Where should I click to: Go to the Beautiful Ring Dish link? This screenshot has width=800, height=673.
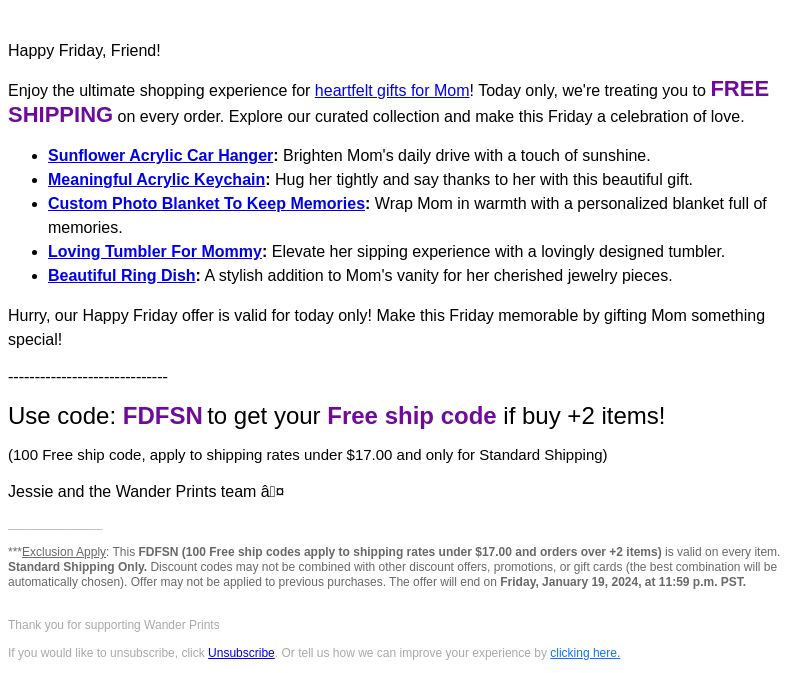coord(121,276)
